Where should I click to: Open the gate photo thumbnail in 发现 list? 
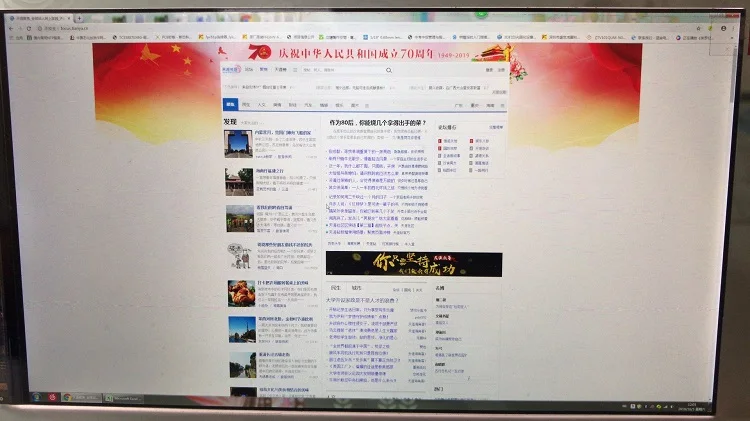click(x=238, y=144)
